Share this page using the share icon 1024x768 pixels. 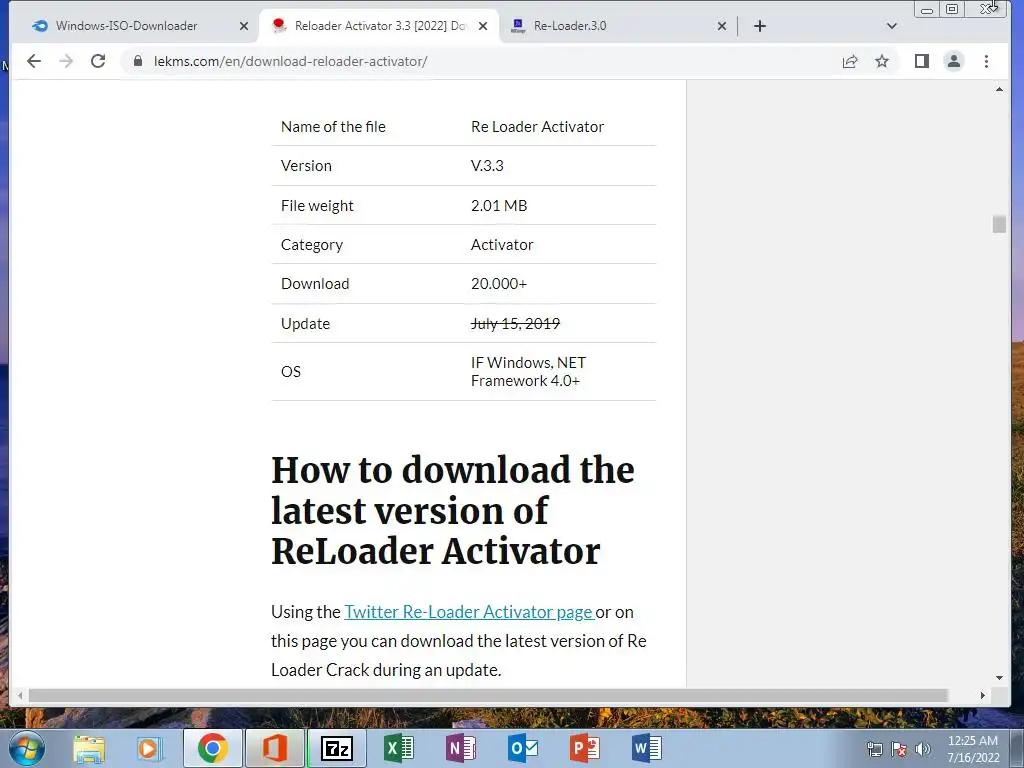(850, 61)
